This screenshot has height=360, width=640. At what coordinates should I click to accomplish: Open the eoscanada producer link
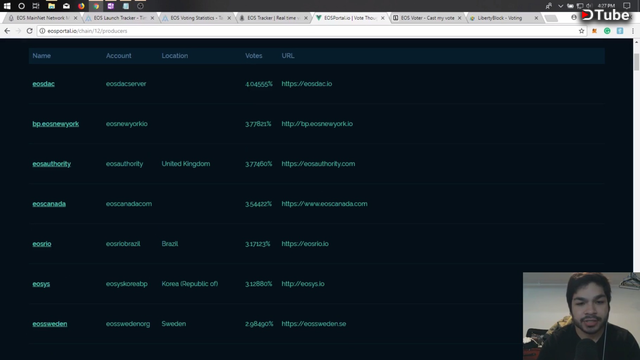[49, 204]
